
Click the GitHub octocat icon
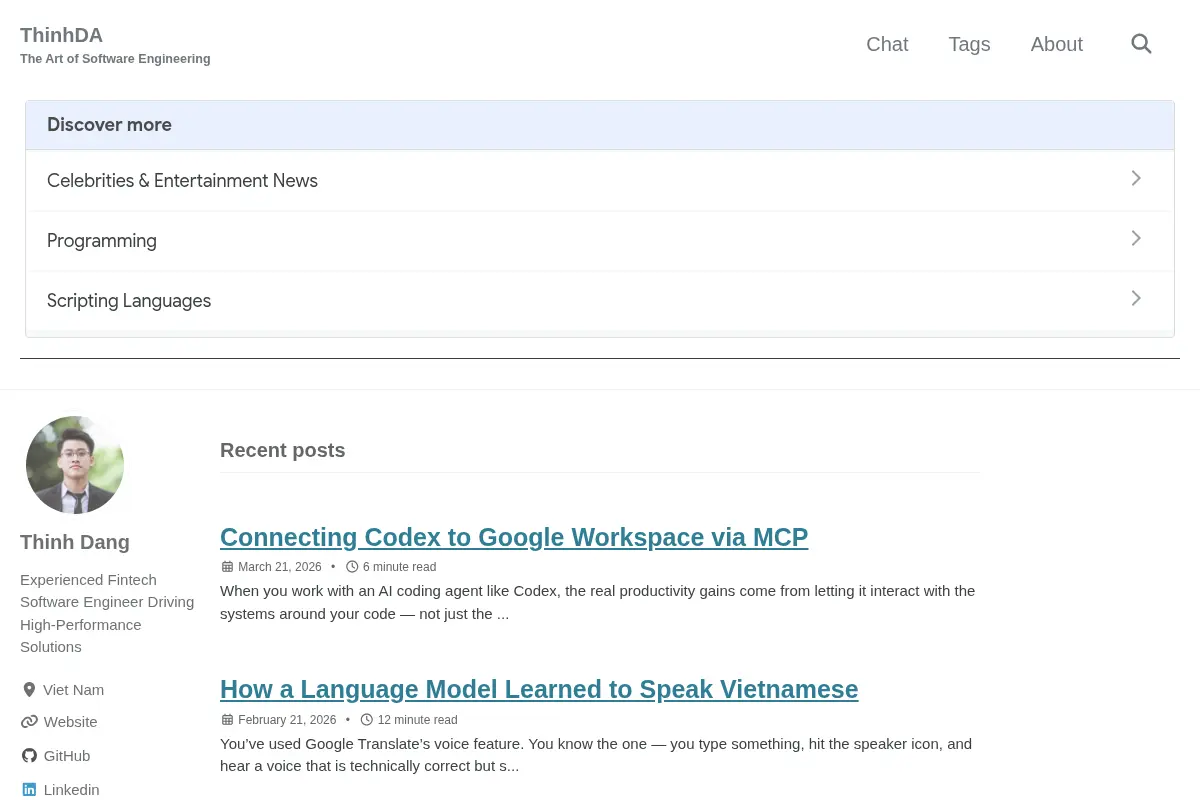29,756
